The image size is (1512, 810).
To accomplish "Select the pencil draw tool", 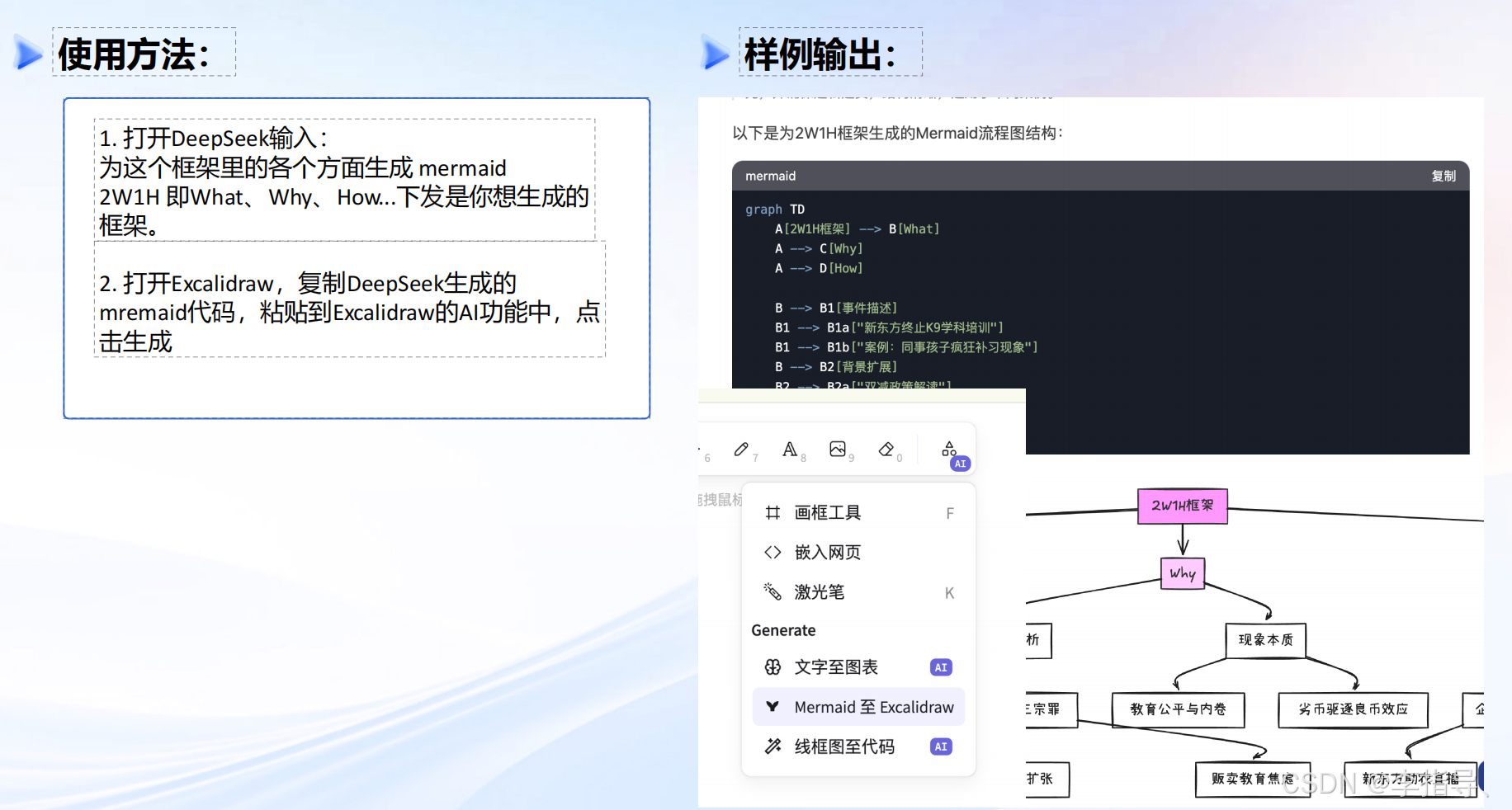I will click(x=741, y=450).
